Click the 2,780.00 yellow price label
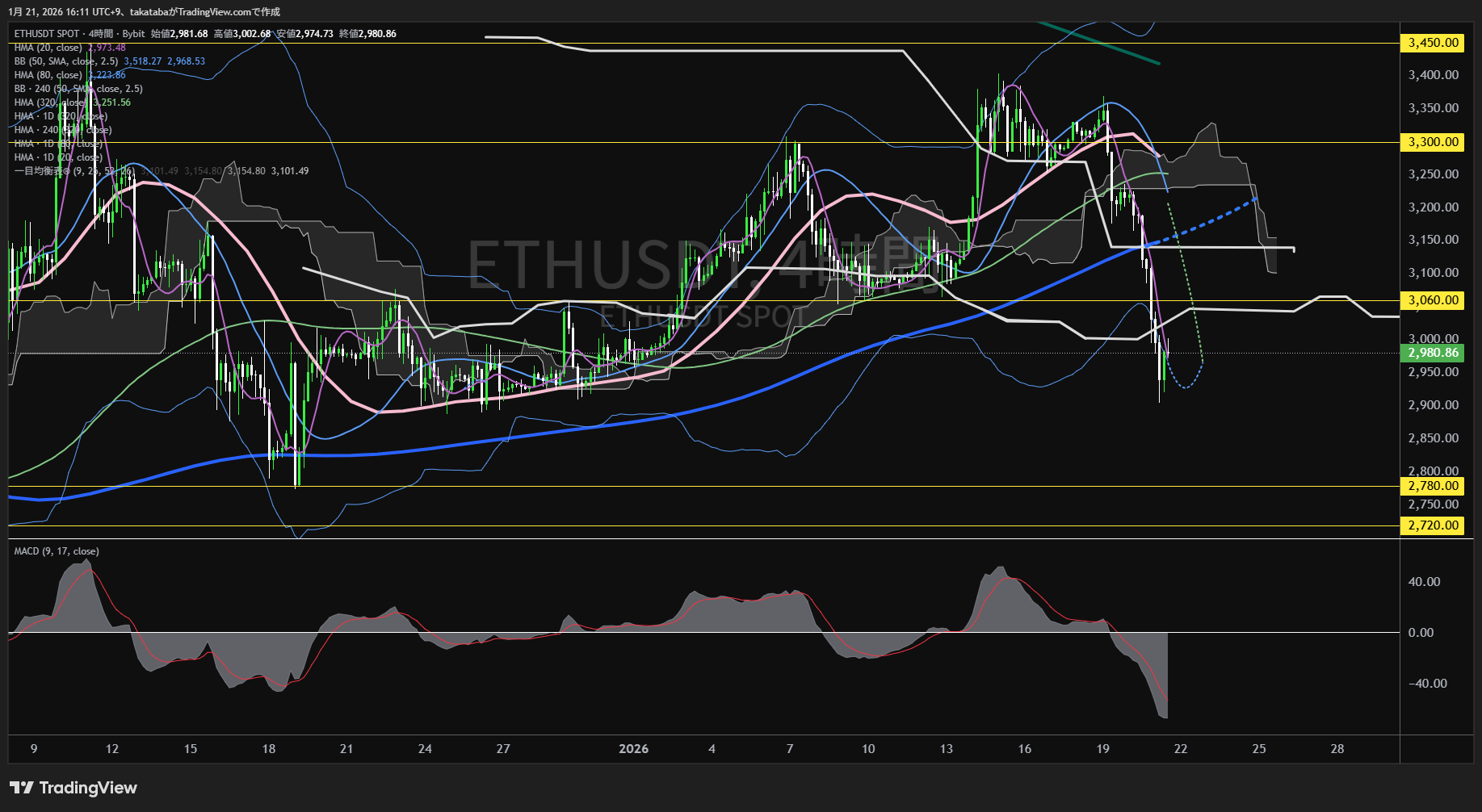Screen dimensions: 1482x812 pos(1434,486)
